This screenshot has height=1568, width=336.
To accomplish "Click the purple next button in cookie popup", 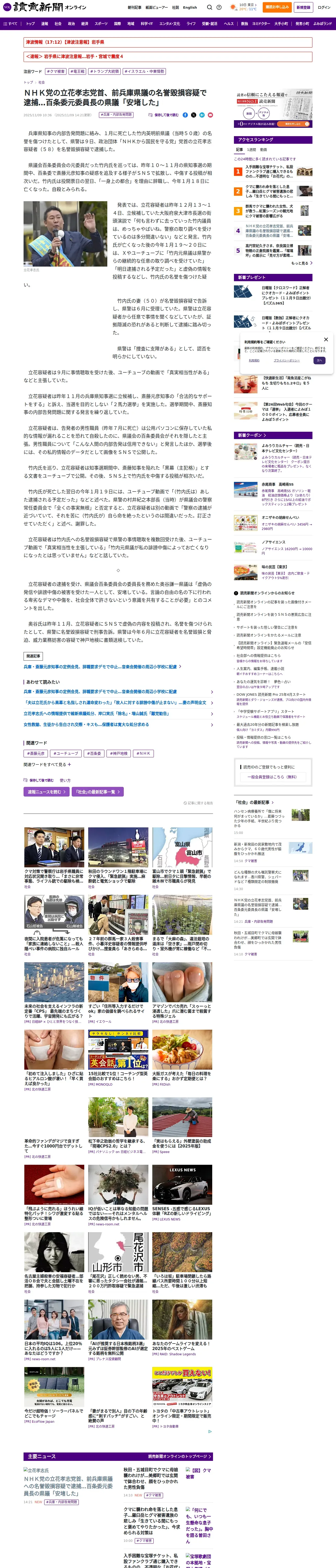I will pyautogui.click(x=319, y=360).
